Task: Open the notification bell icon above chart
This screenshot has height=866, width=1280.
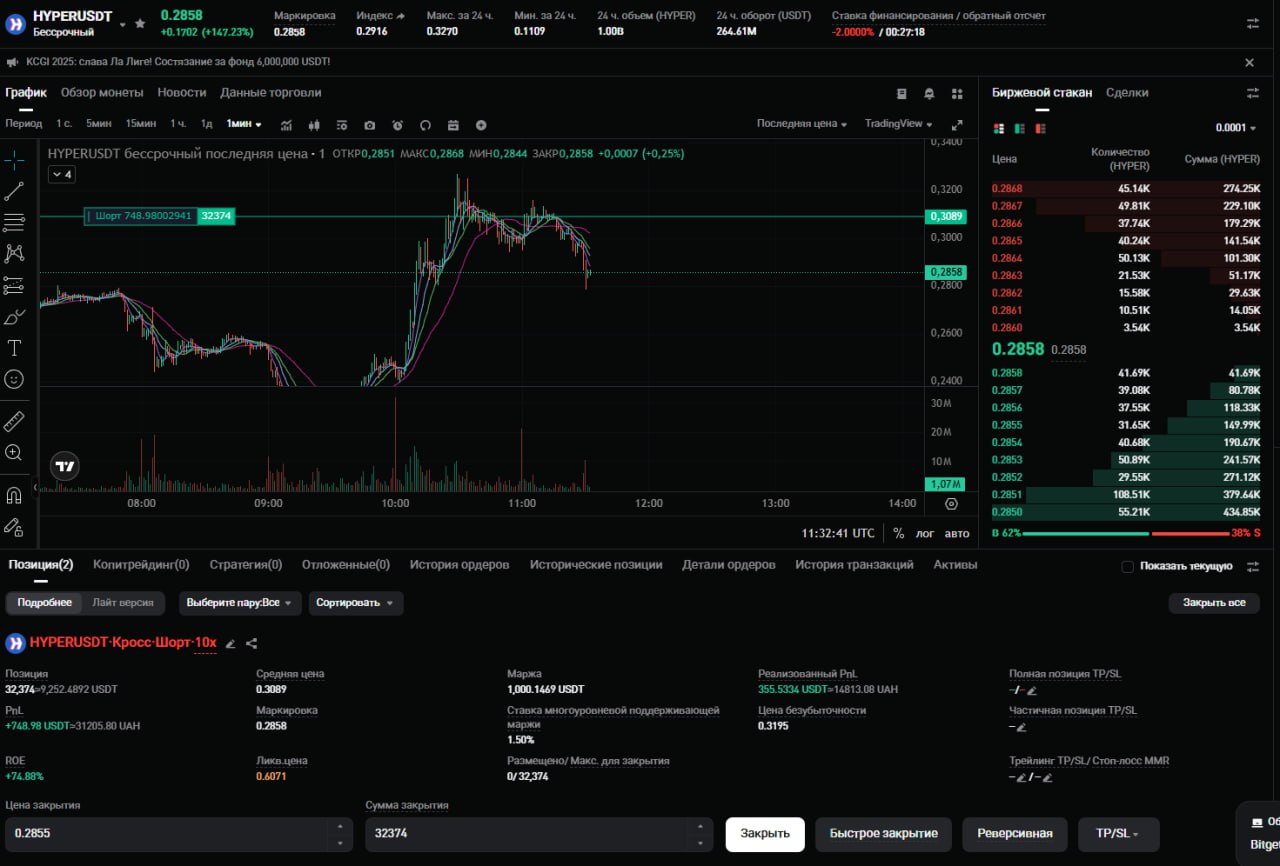Action: [929, 93]
